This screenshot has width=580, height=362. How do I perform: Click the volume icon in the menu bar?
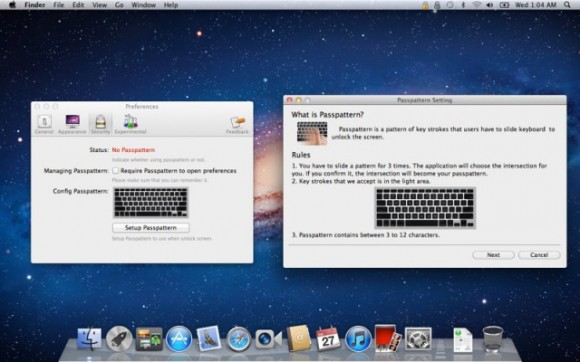pyautogui.click(x=489, y=5)
